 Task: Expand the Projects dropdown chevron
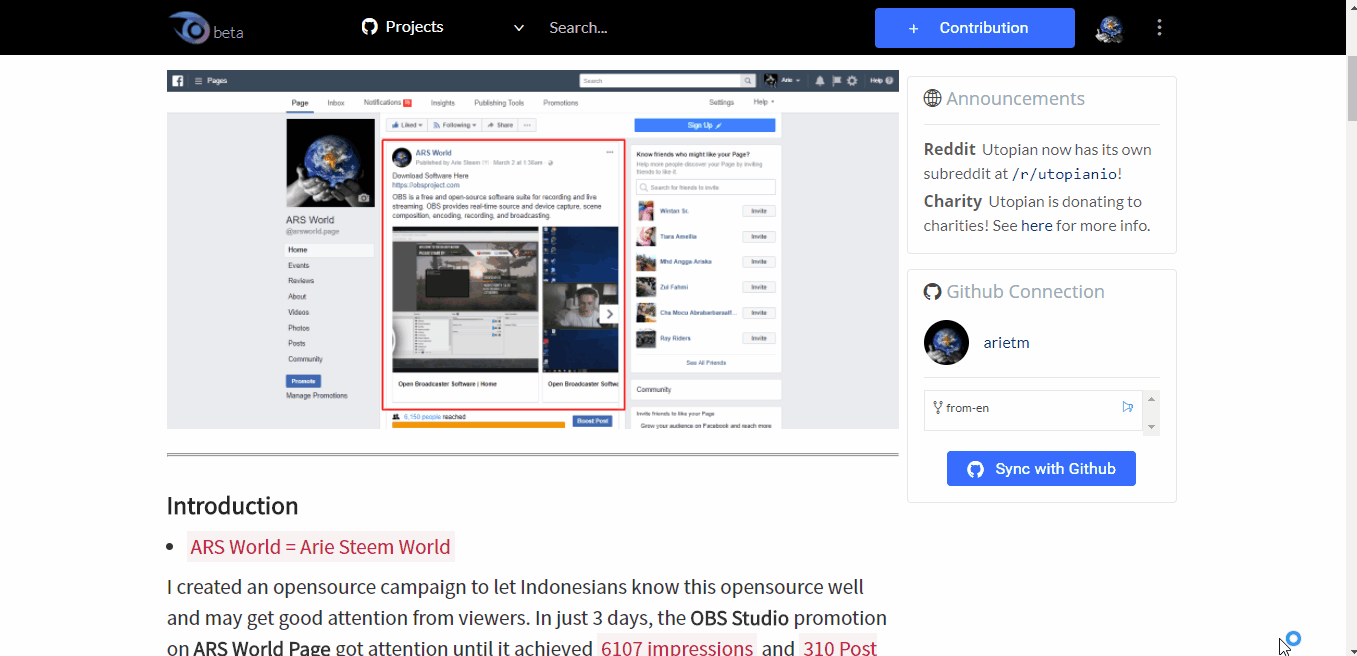[x=518, y=28]
